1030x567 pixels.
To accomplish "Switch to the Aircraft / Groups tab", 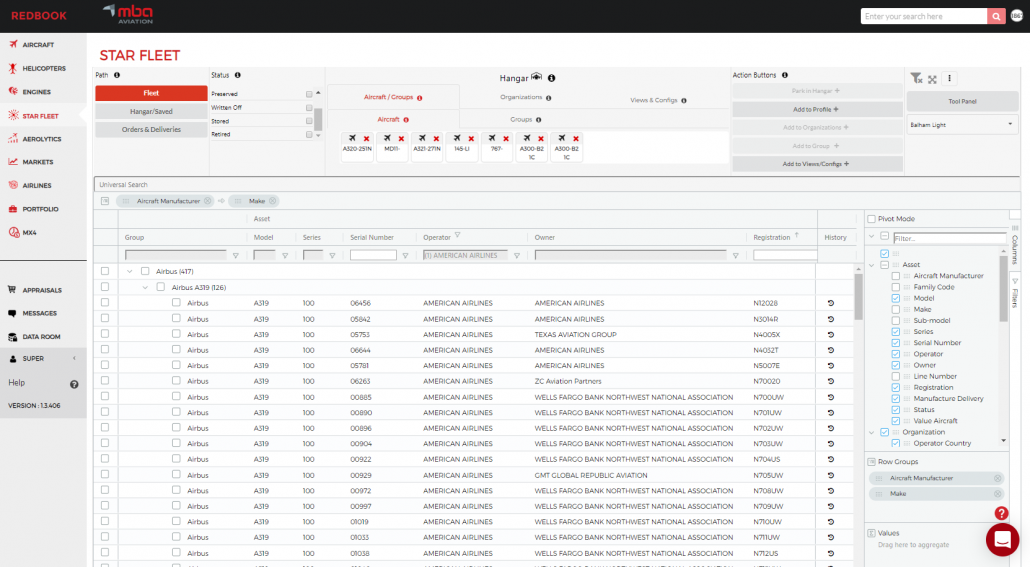I will point(392,97).
